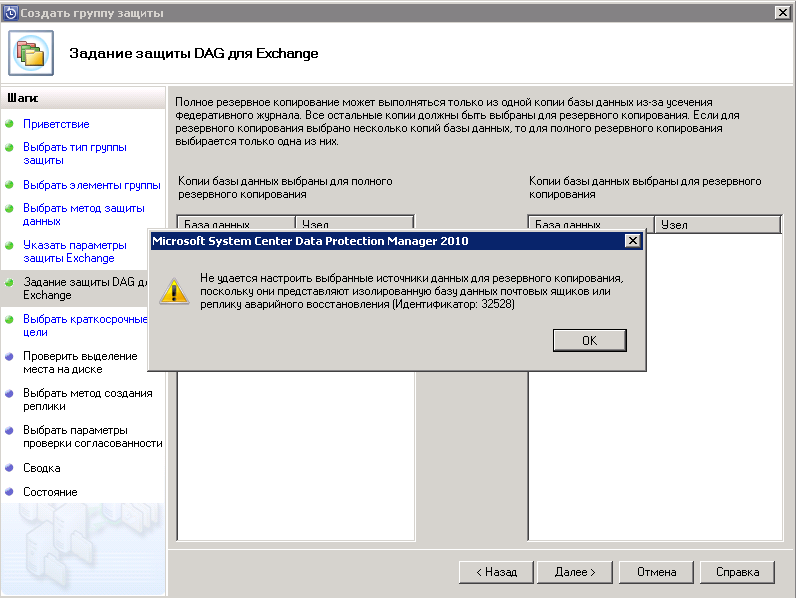Image resolution: width=796 pixels, height=598 pixels.
Task: Open the Приветствие step
Action: coord(56,124)
